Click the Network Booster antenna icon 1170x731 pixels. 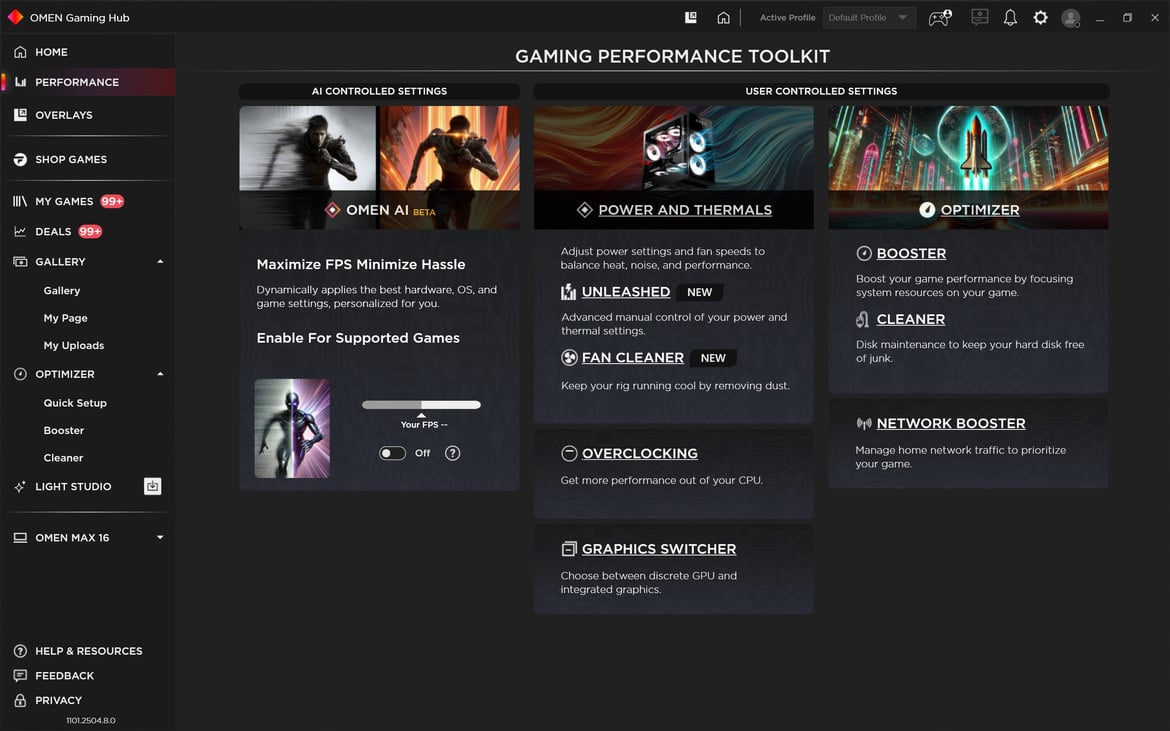coord(864,424)
